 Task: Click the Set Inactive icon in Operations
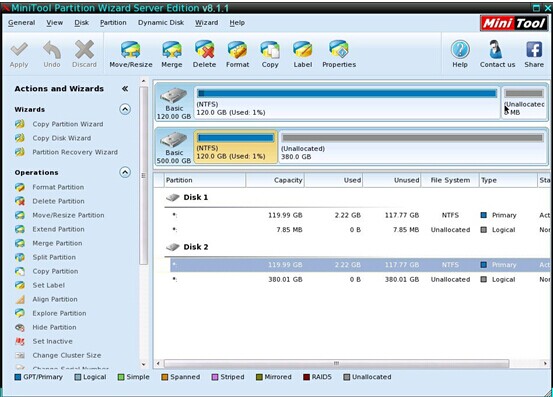[x=20, y=341]
